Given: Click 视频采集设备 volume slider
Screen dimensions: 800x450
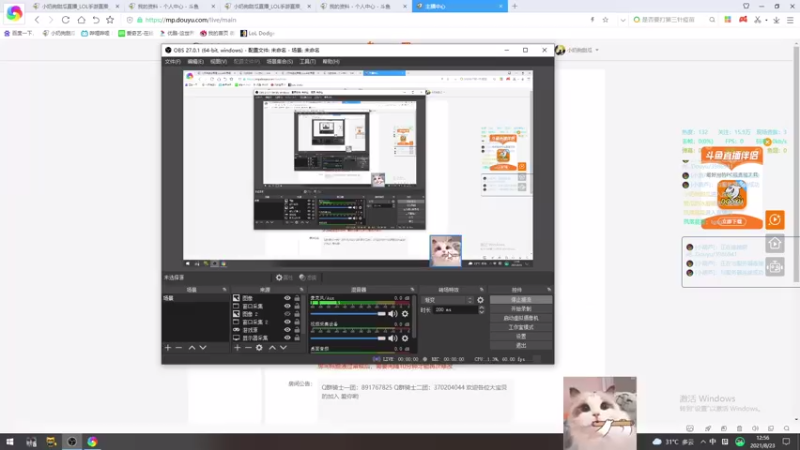Looking at the screenshot, I should [x=348, y=338].
